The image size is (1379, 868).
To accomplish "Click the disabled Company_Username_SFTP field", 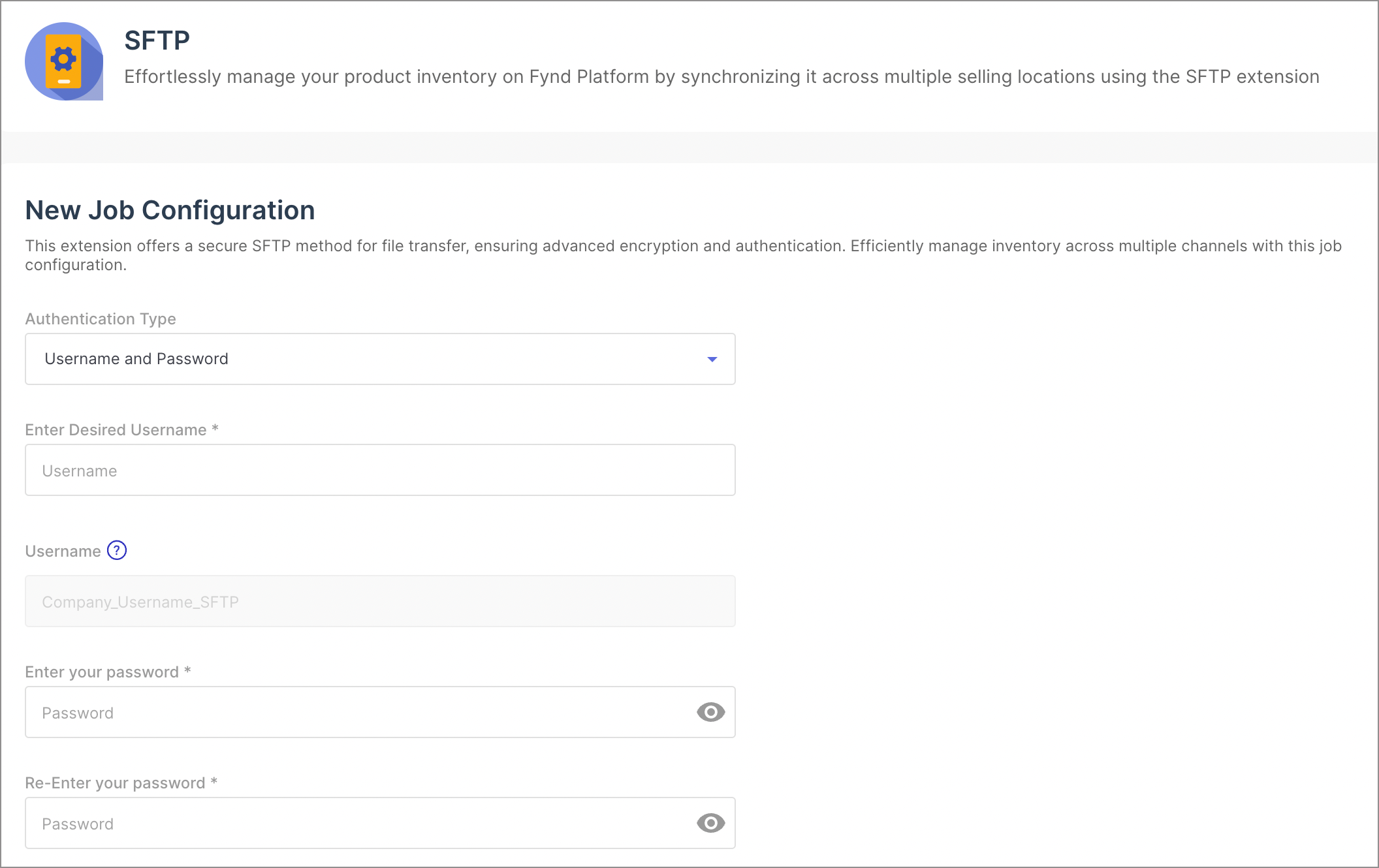I will tap(380, 601).
